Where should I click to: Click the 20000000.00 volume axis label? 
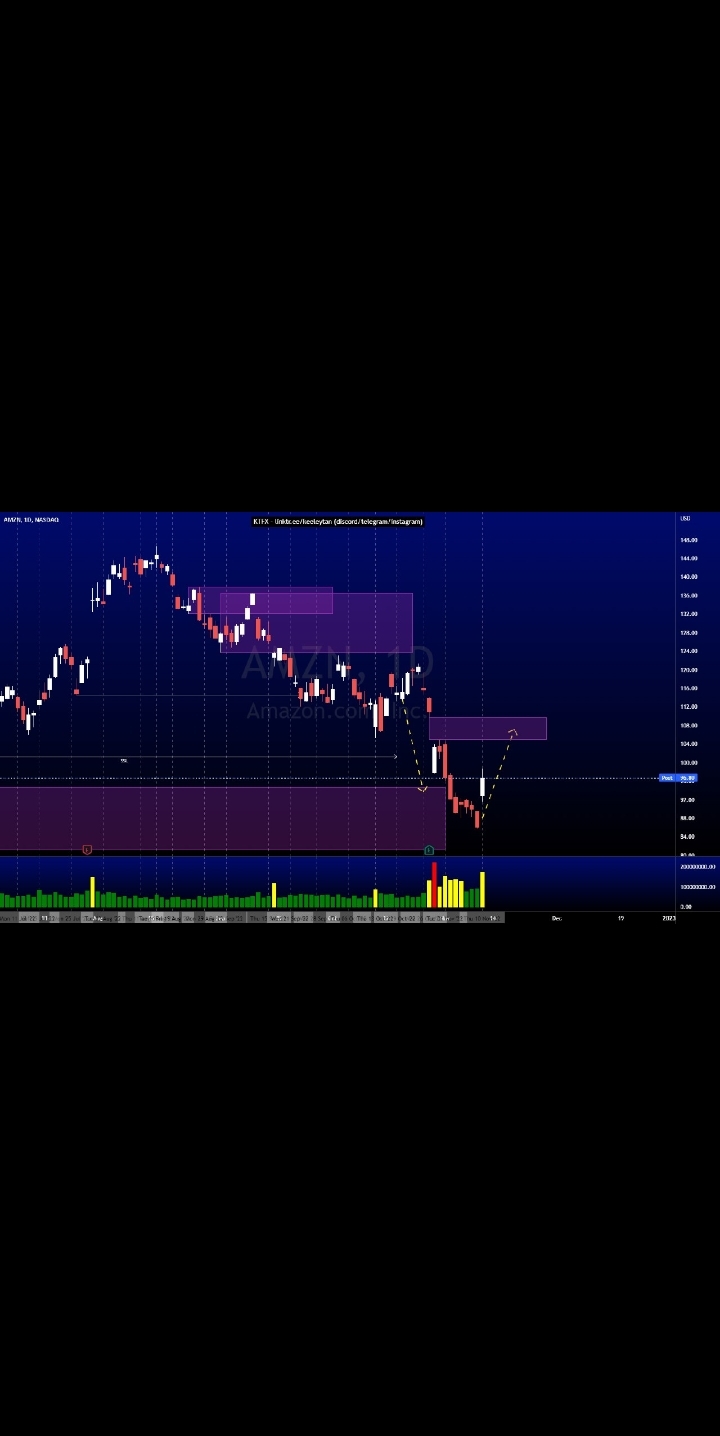pos(697,867)
